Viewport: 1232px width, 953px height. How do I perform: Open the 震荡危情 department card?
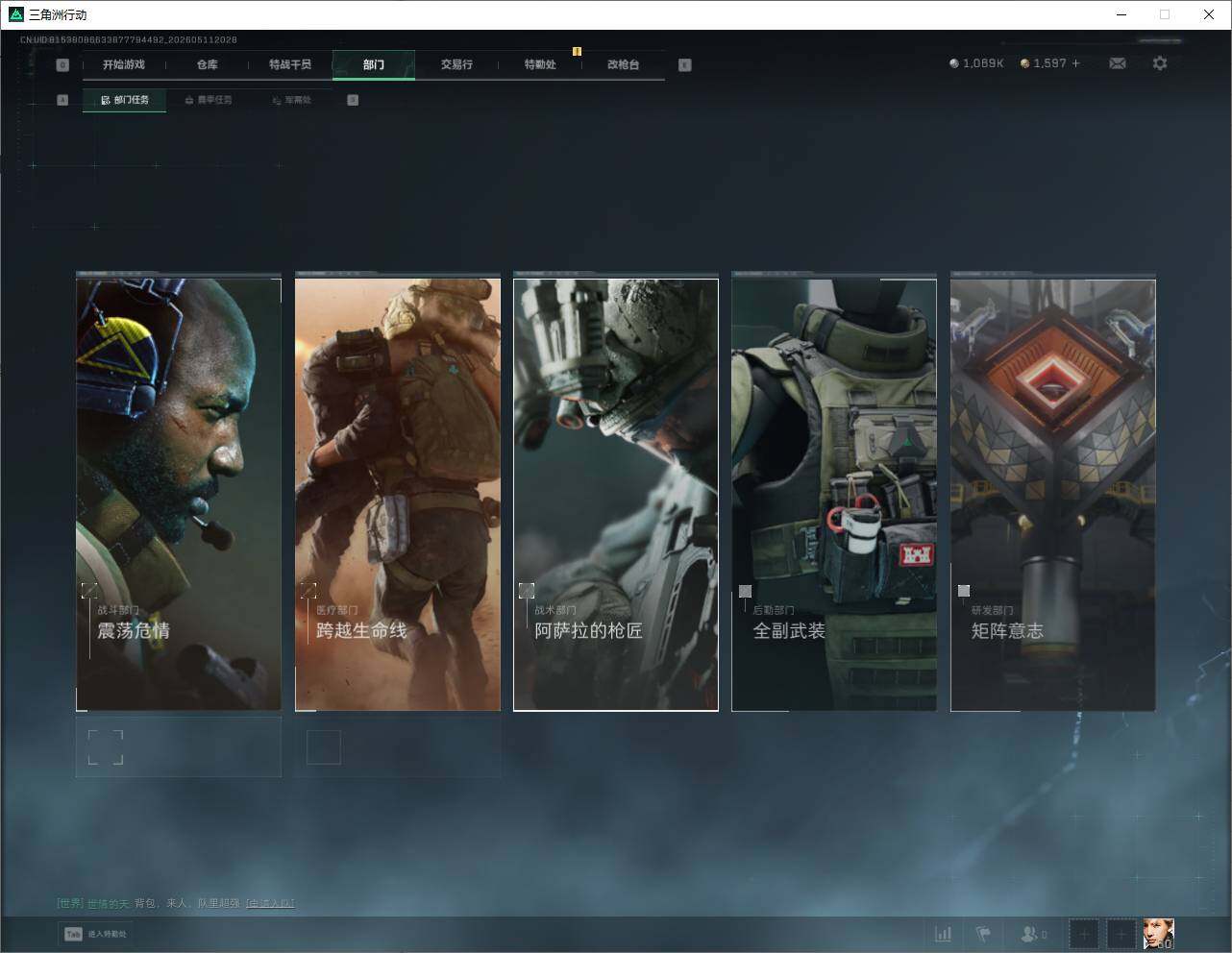tap(179, 495)
